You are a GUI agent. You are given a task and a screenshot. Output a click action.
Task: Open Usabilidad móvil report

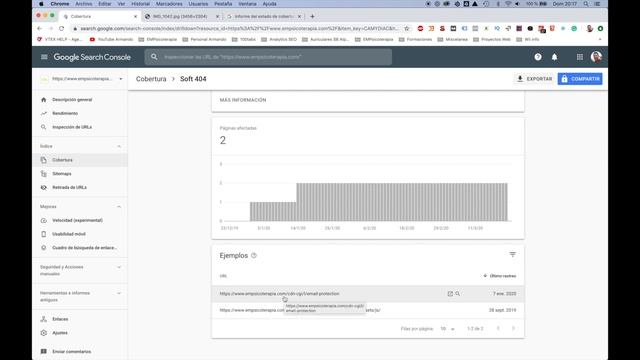tap(69, 234)
